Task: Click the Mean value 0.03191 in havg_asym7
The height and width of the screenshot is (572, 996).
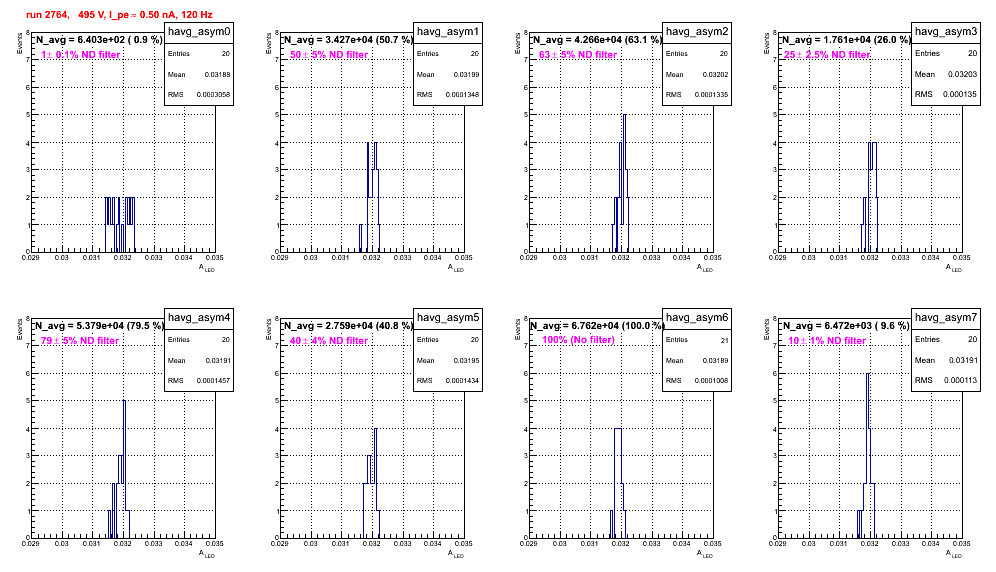Action: click(x=962, y=360)
